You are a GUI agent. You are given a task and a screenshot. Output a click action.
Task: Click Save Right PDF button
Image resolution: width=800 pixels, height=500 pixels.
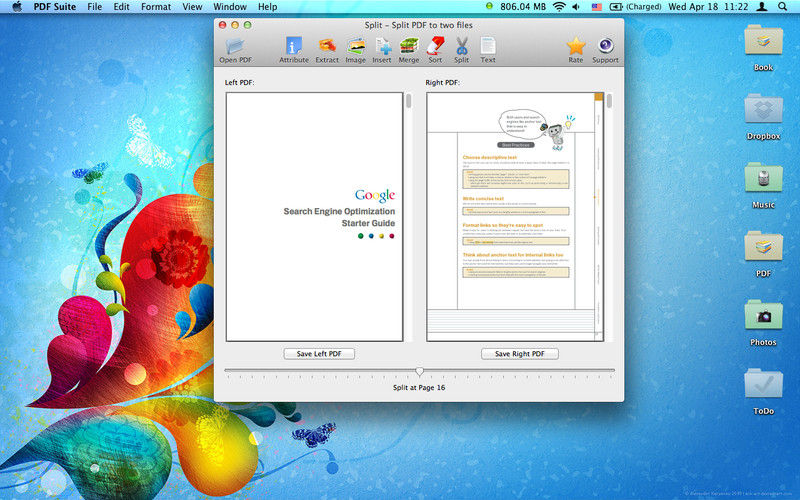tap(519, 354)
